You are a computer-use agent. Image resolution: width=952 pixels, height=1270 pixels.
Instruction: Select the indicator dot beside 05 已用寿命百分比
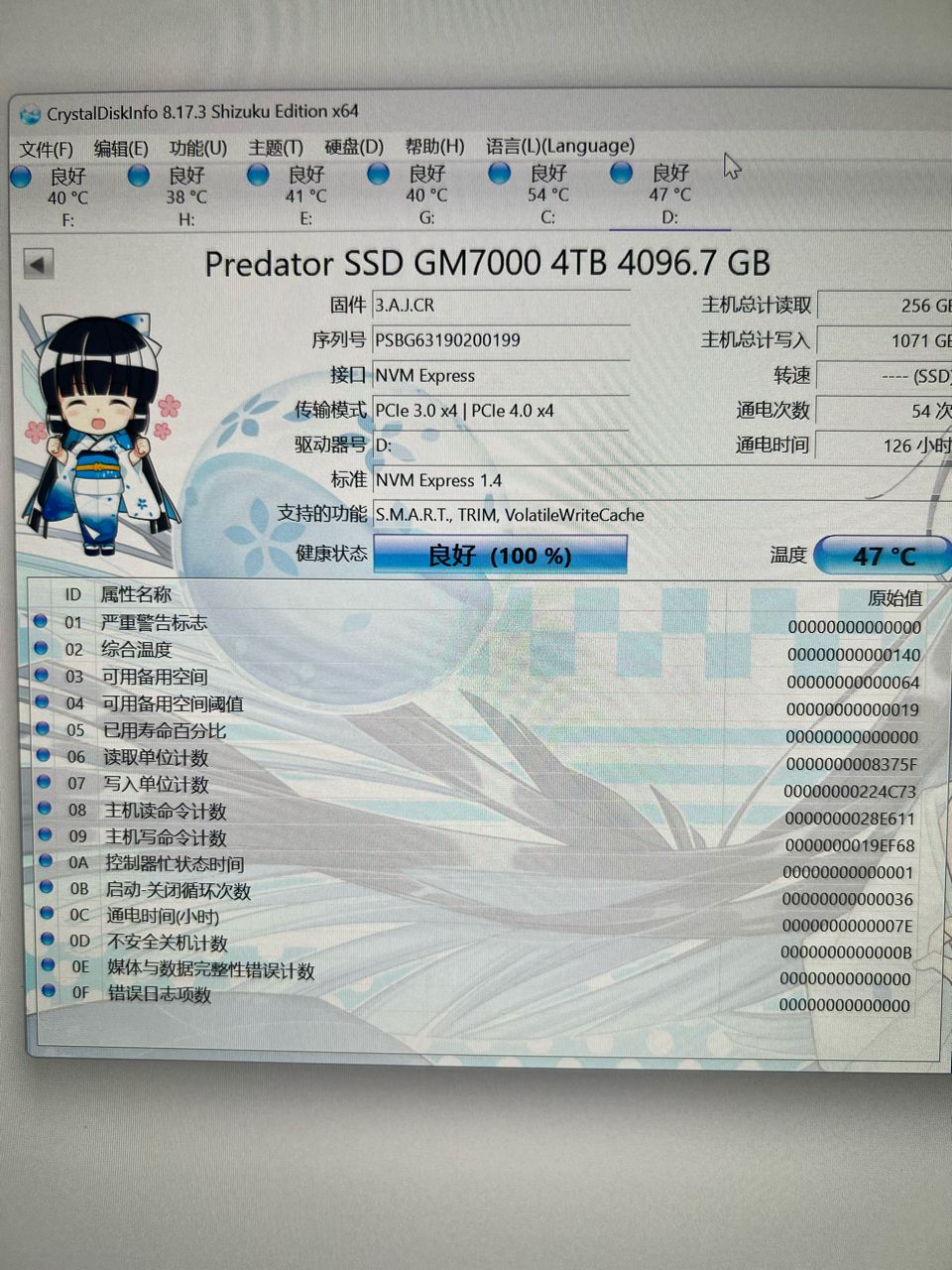[x=43, y=730]
